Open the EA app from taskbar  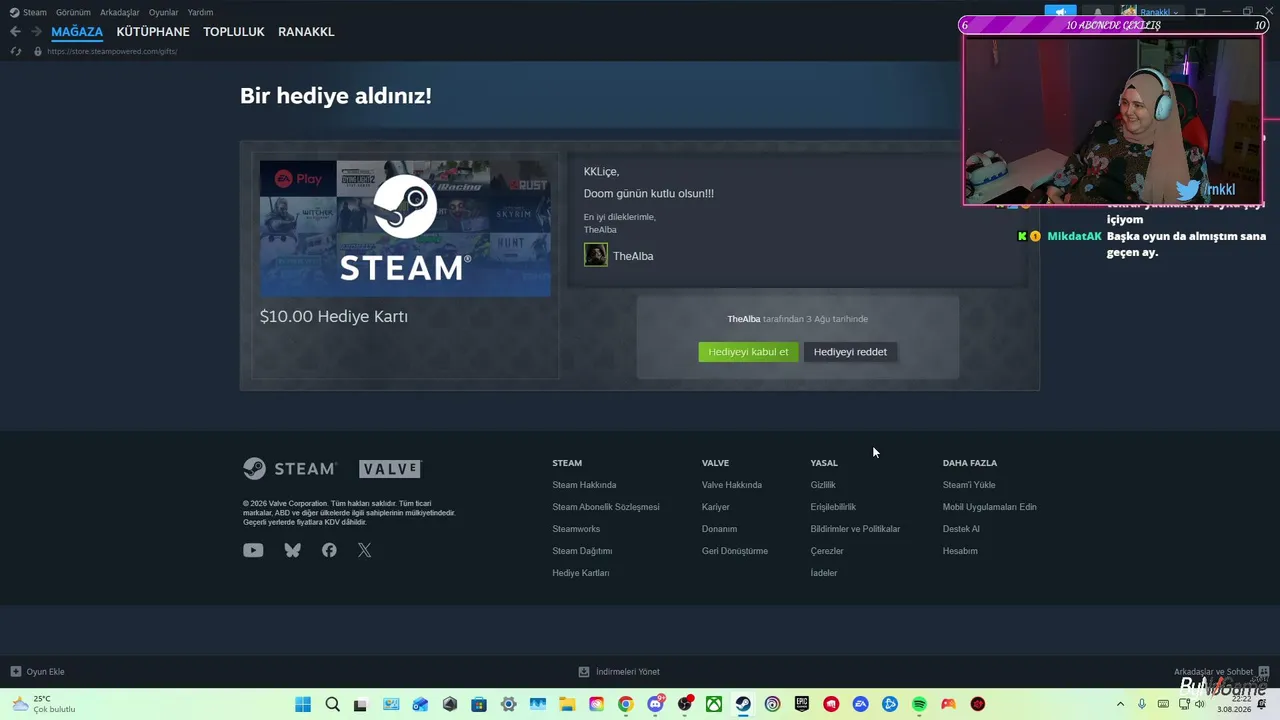click(860, 704)
